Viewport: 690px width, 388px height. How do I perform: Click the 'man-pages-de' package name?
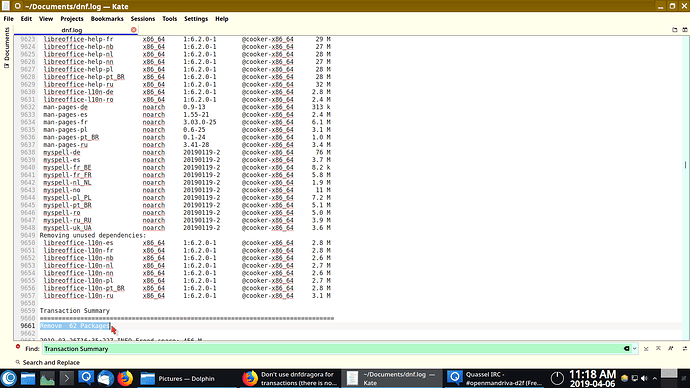point(65,107)
